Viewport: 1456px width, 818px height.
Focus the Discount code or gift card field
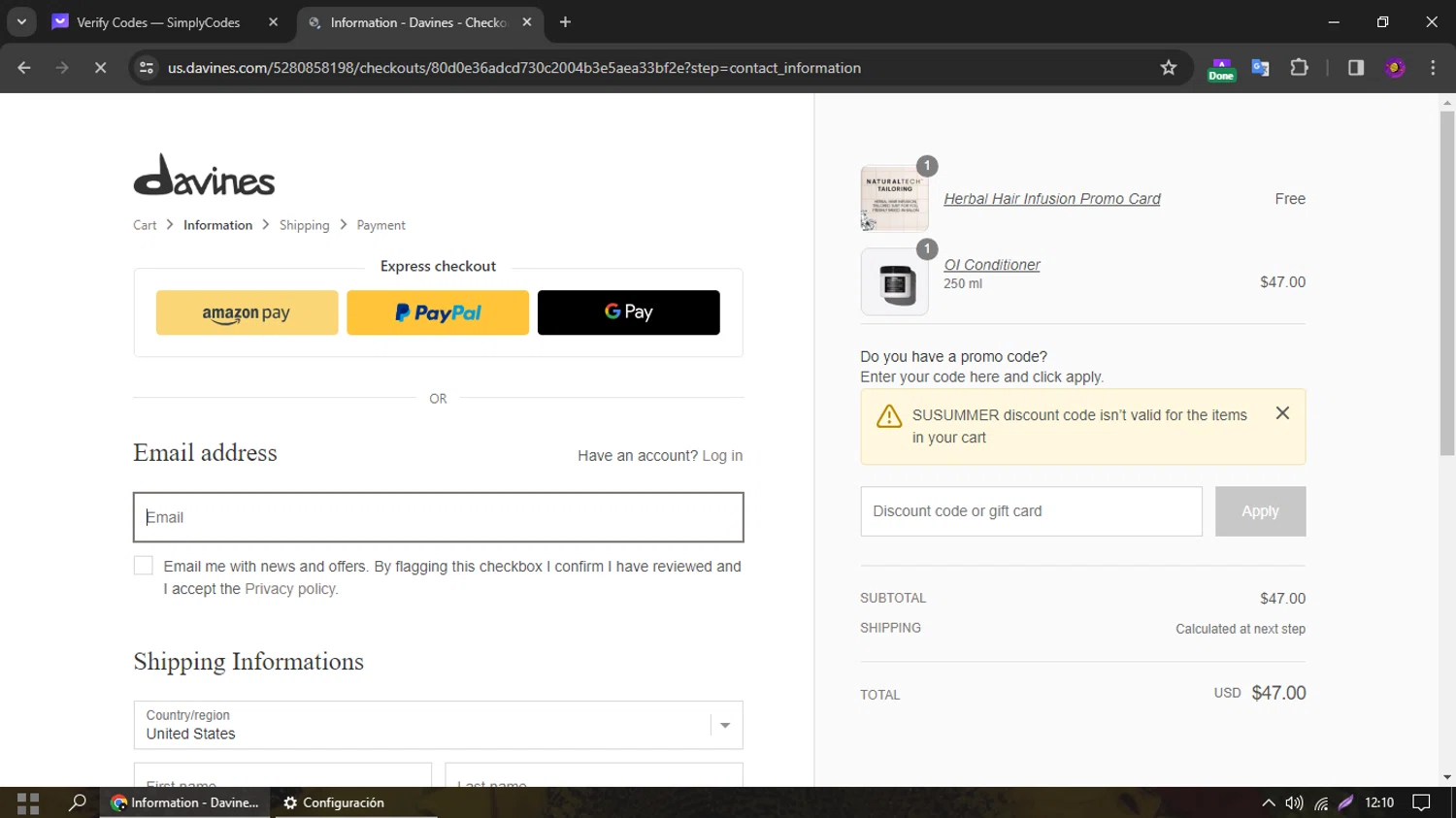(x=1031, y=511)
